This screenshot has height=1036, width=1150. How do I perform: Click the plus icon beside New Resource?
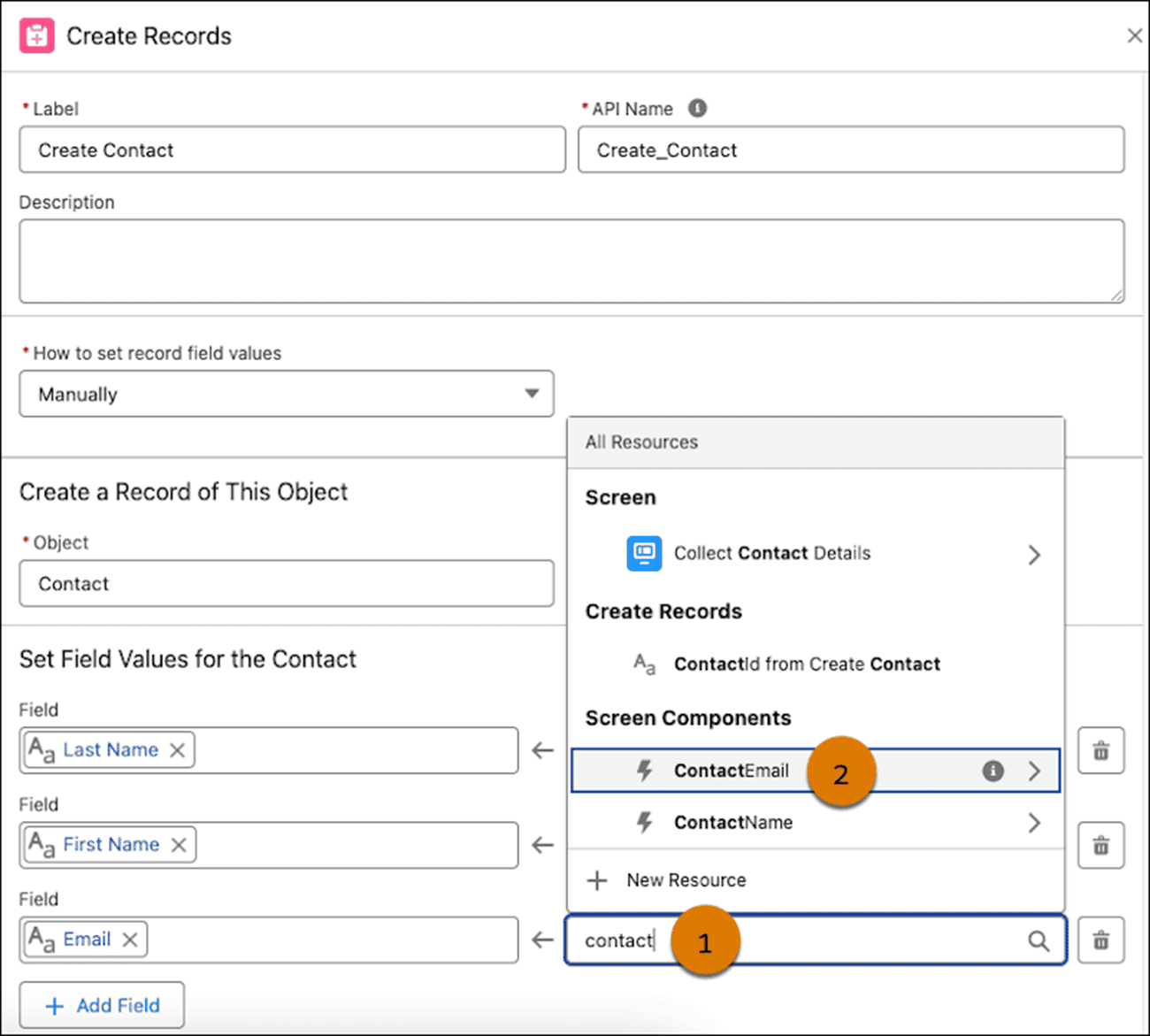pos(597,880)
